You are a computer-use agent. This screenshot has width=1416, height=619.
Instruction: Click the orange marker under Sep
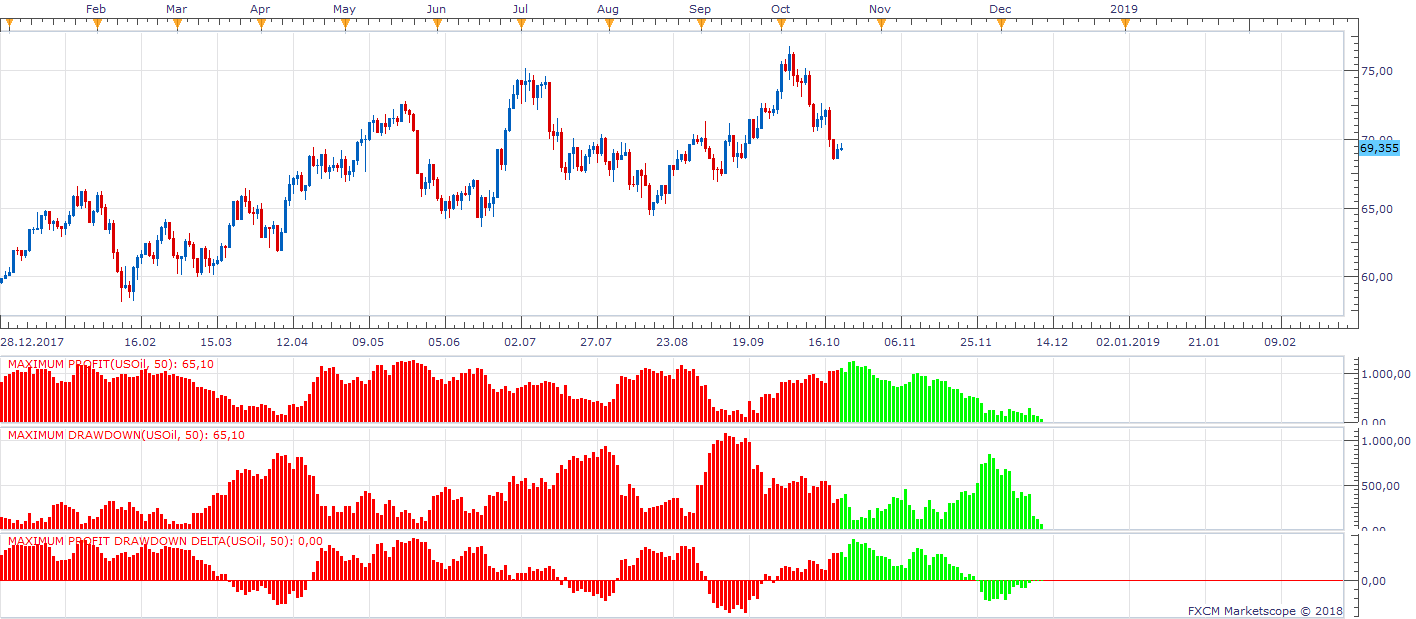click(701, 25)
